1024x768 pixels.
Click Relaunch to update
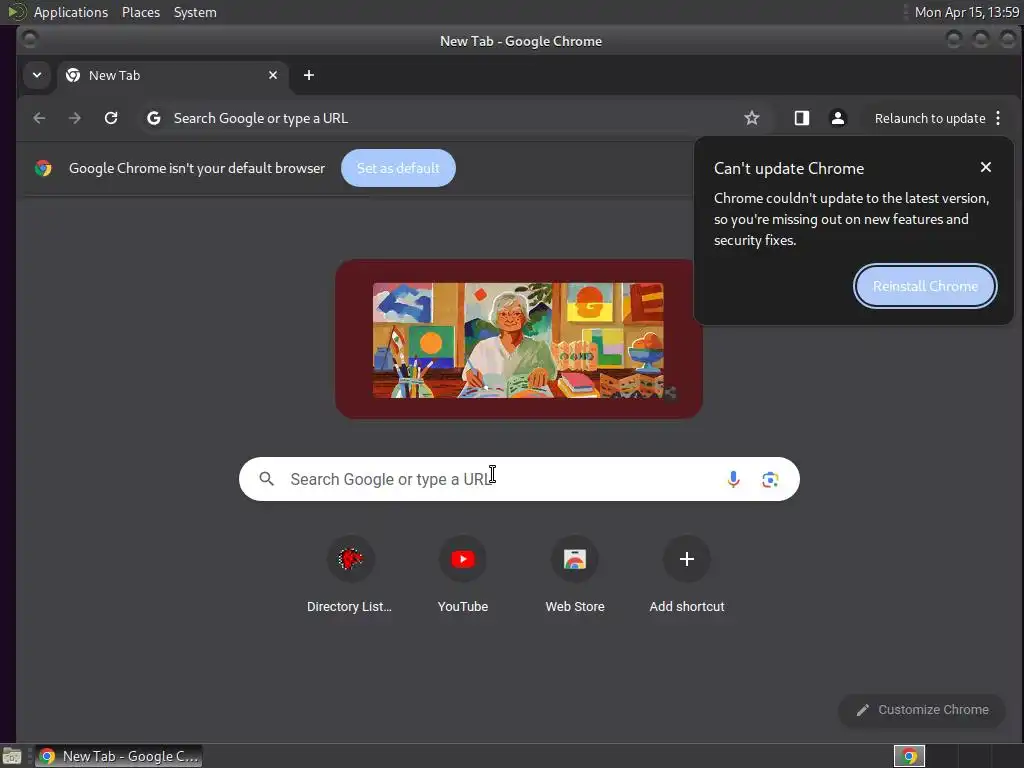click(929, 118)
